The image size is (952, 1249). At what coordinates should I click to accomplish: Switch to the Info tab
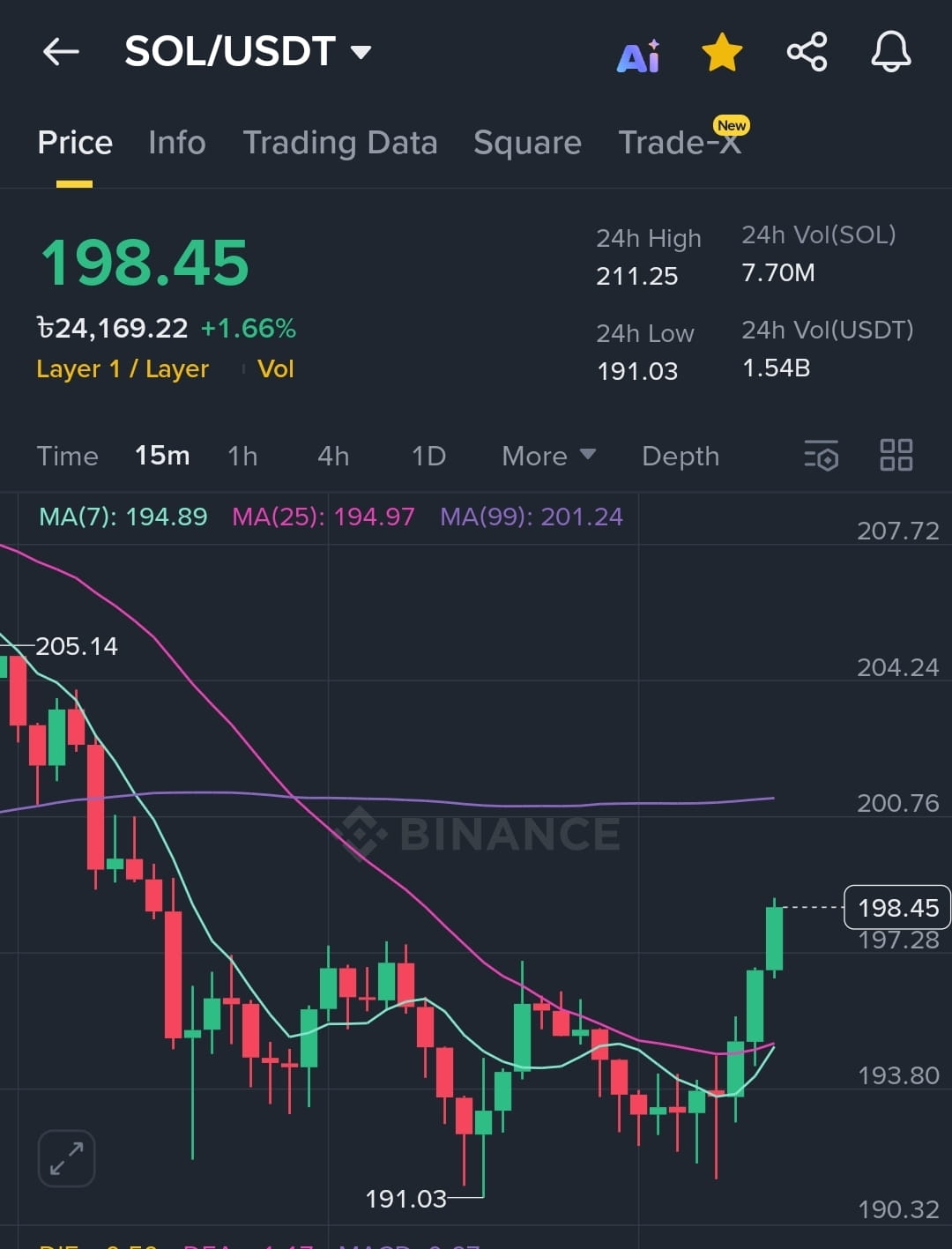click(x=176, y=143)
